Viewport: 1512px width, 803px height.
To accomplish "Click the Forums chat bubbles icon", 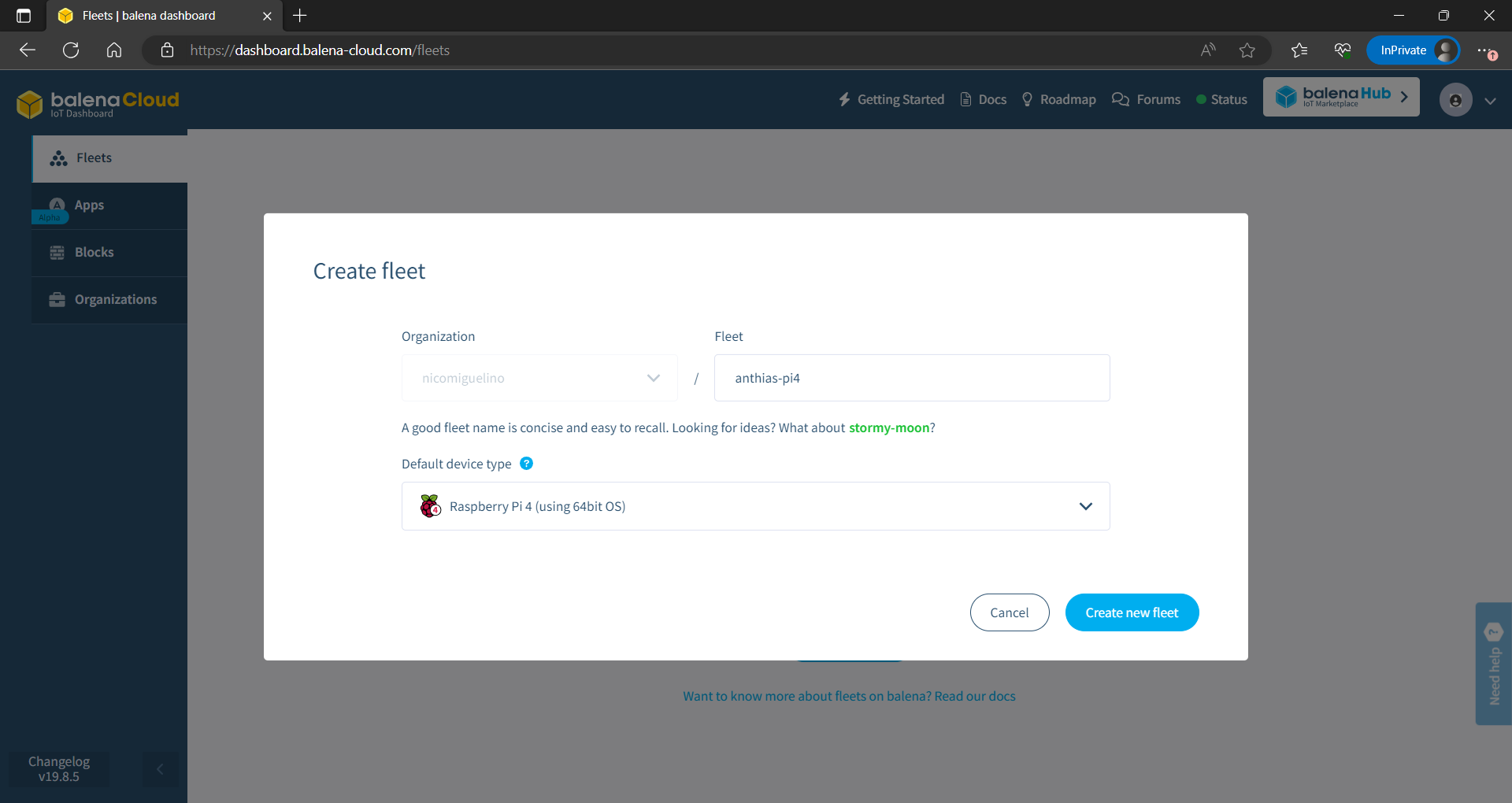I will click(1121, 99).
